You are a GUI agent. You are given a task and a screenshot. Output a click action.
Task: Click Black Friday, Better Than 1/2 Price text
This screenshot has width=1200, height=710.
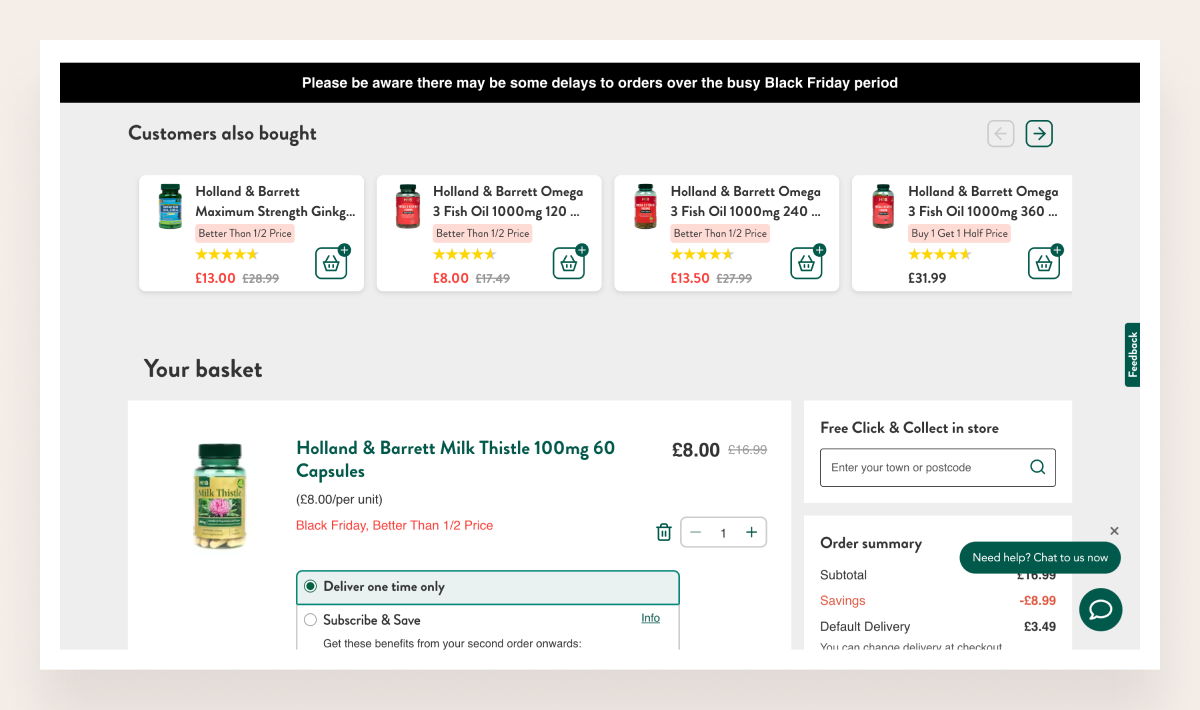click(394, 525)
